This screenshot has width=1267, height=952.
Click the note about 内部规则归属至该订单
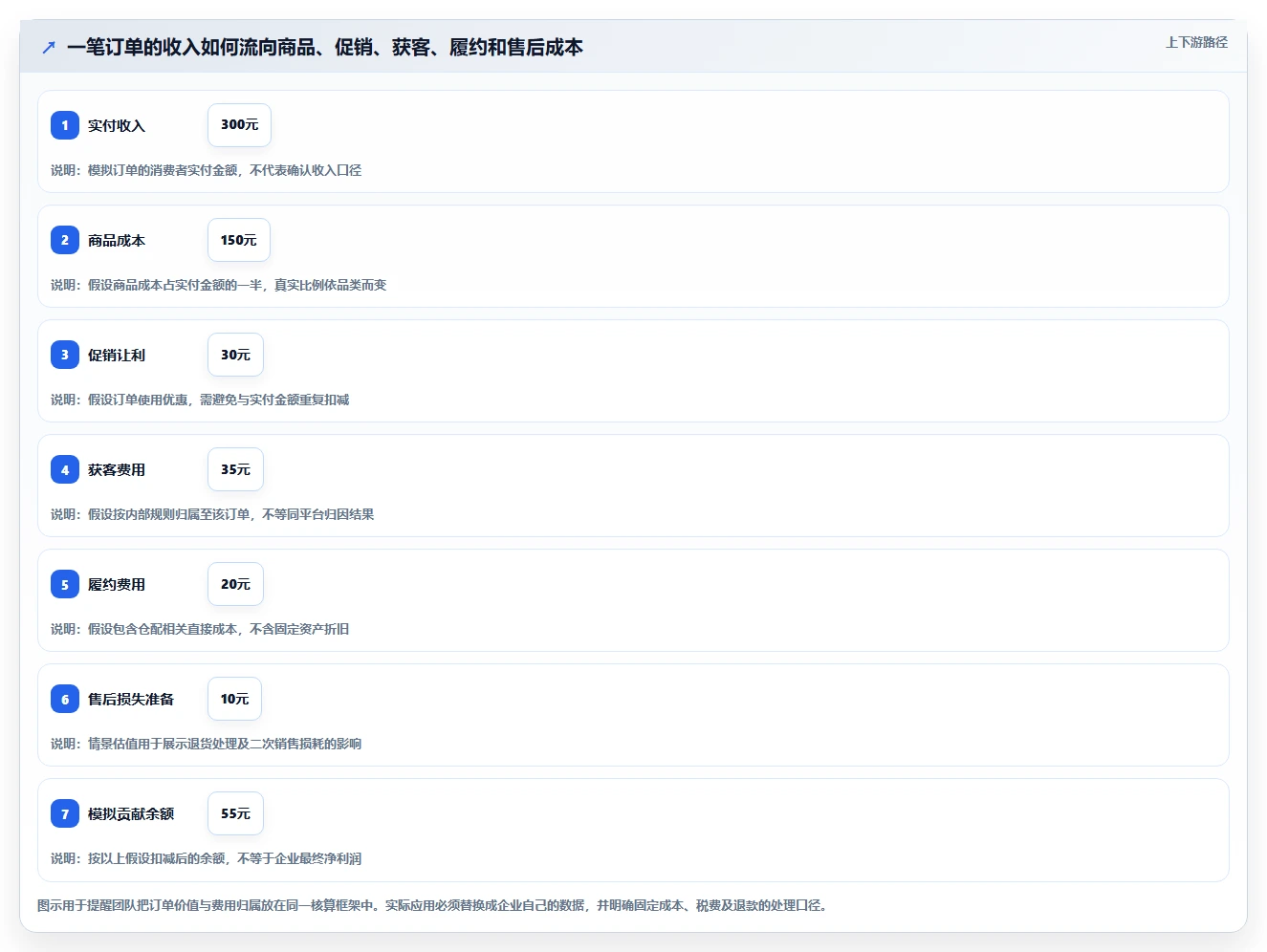[212, 514]
